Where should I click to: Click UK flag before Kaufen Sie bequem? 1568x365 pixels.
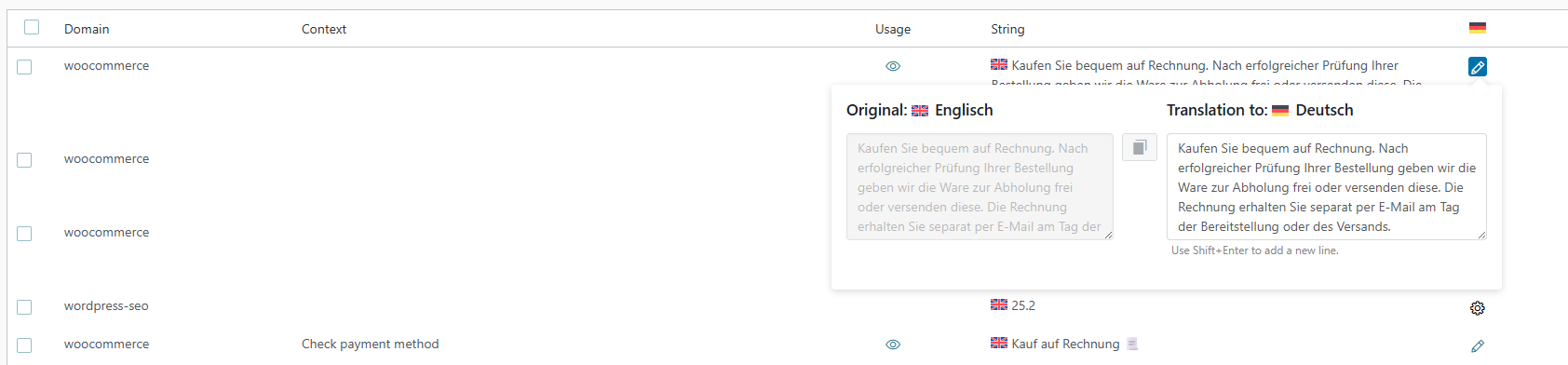click(999, 64)
